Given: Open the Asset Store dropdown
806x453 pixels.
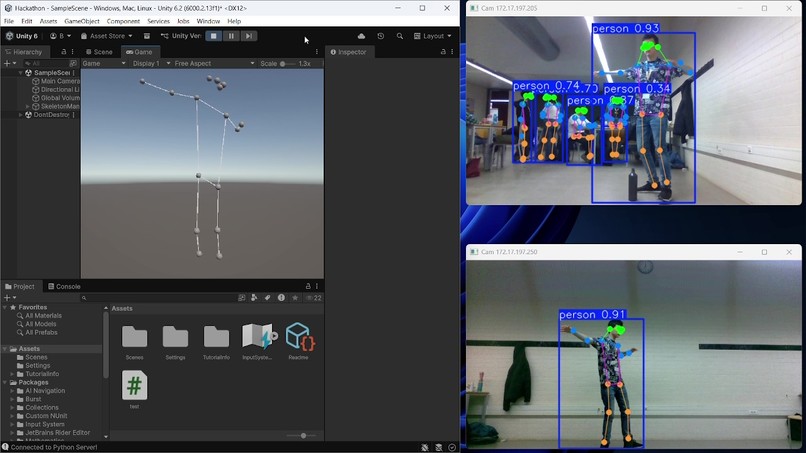Looking at the screenshot, I should point(107,36).
